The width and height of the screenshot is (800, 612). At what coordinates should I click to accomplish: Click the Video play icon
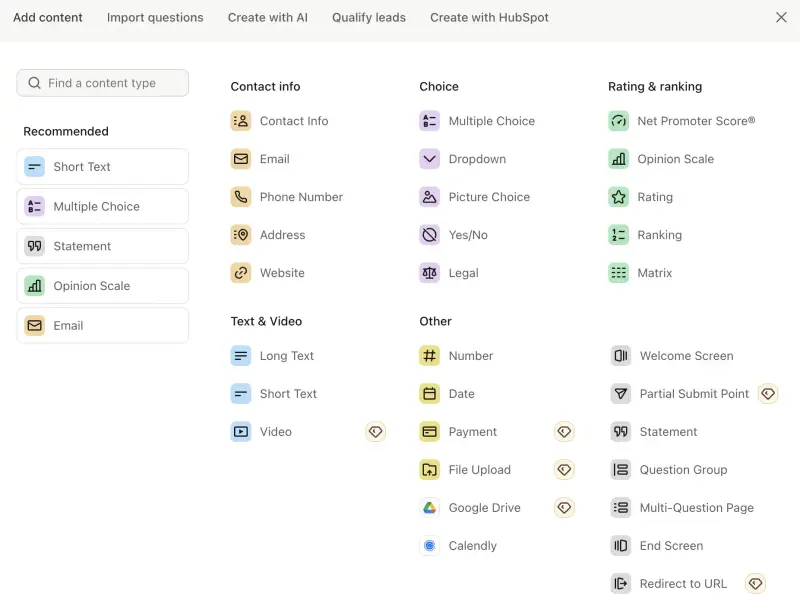coord(241,431)
